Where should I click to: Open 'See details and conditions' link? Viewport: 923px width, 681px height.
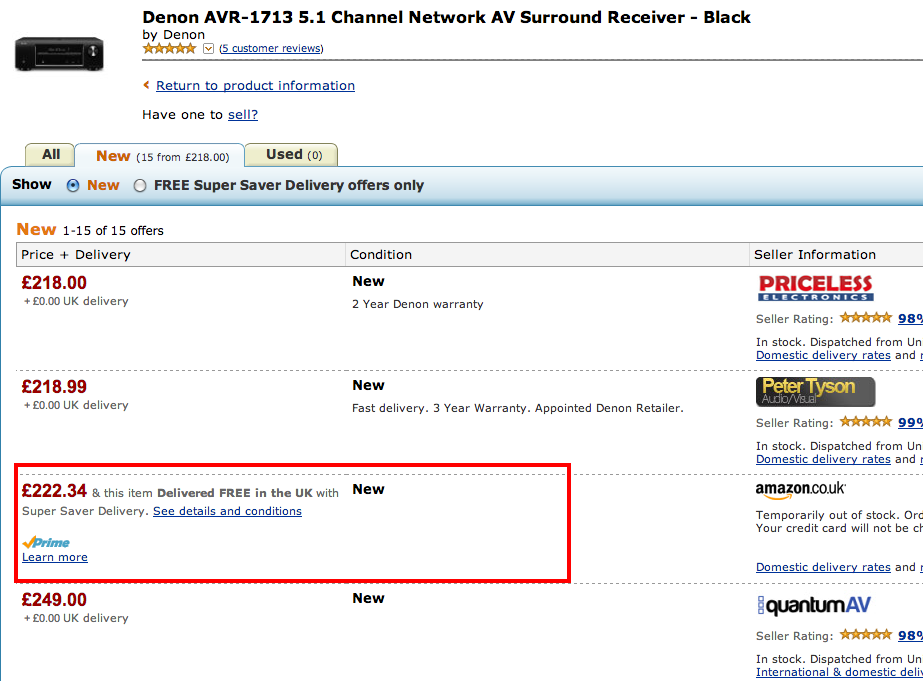(227, 511)
